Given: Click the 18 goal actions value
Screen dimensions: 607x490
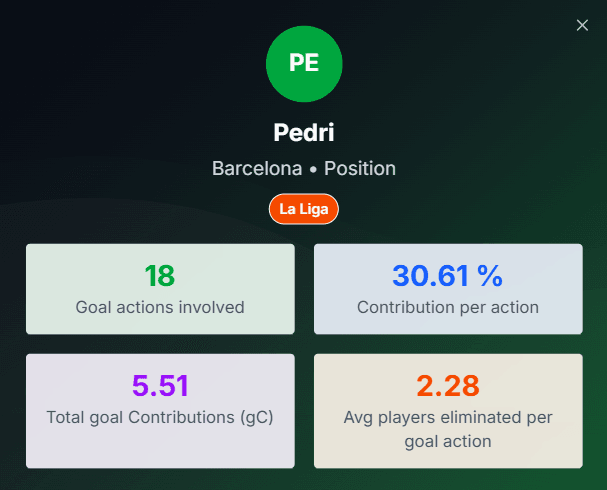Looking at the screenshot, I should click(x=160, y=276).
